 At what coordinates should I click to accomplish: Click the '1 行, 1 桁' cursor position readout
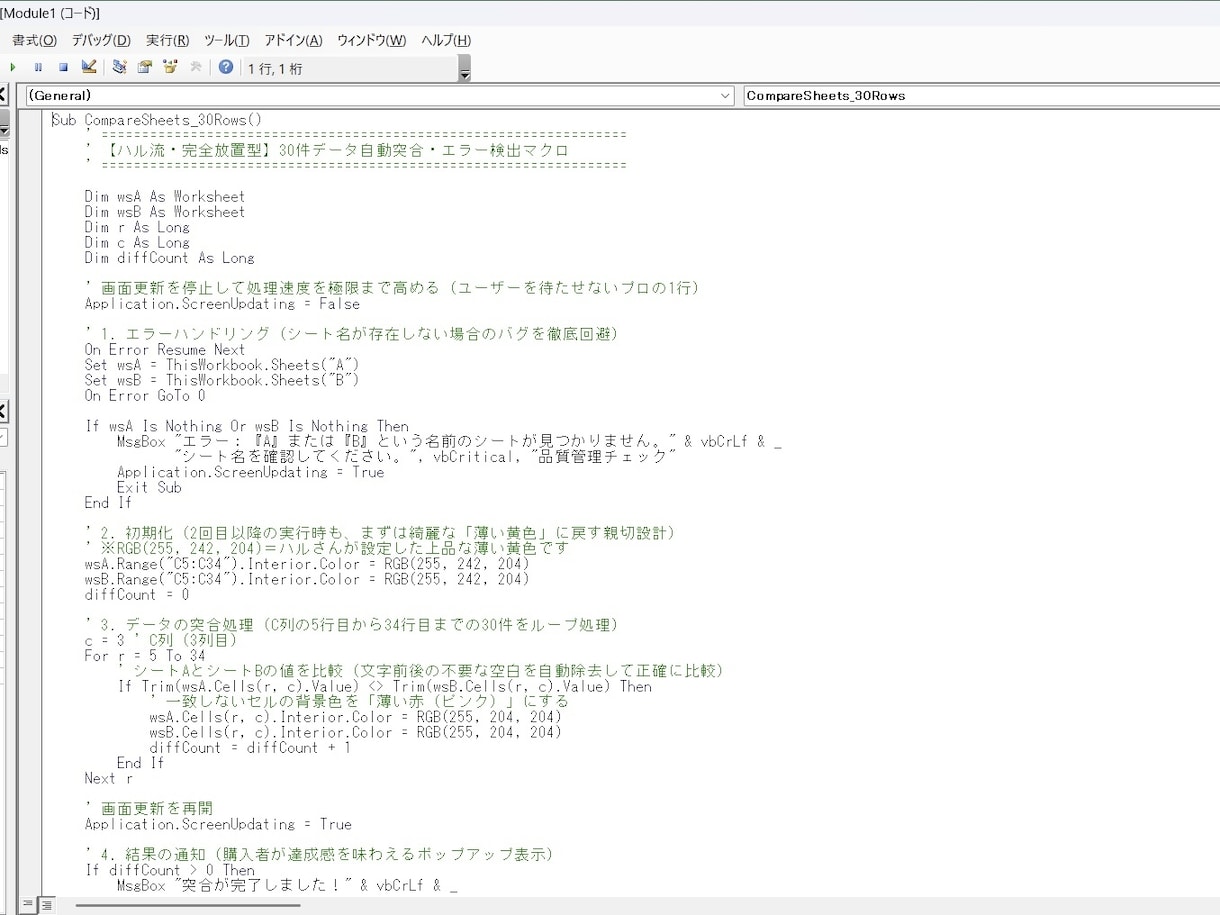tap(275, 69)
